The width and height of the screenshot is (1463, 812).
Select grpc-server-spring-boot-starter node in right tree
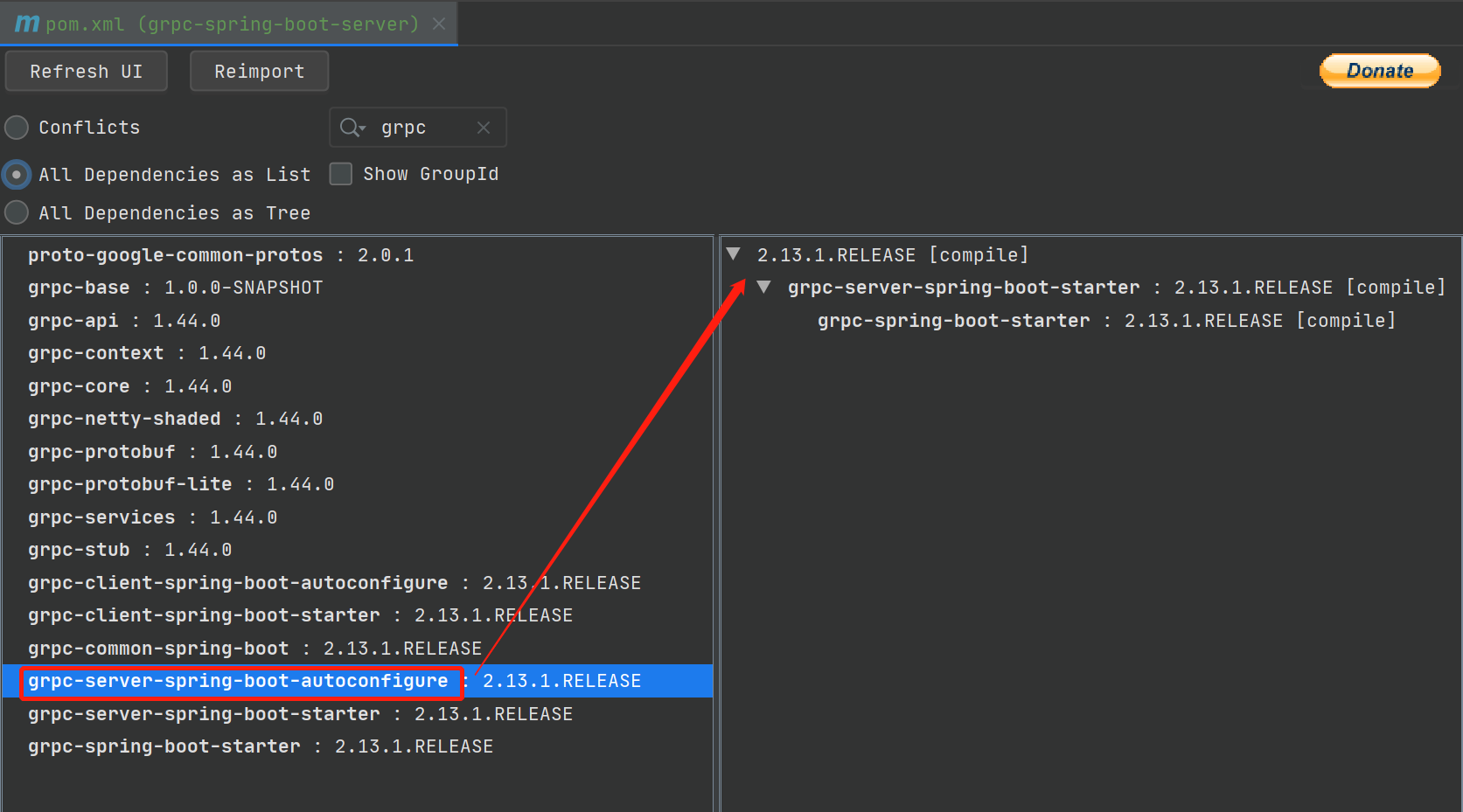pos(1117,288)
